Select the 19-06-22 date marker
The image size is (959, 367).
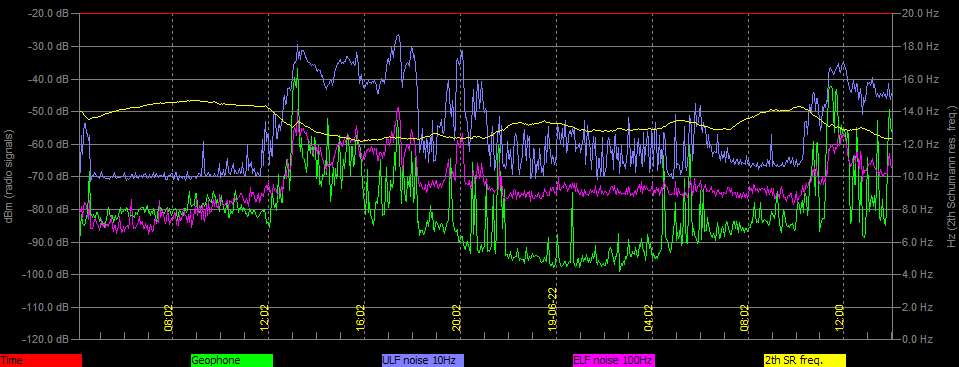click(552, 309)
